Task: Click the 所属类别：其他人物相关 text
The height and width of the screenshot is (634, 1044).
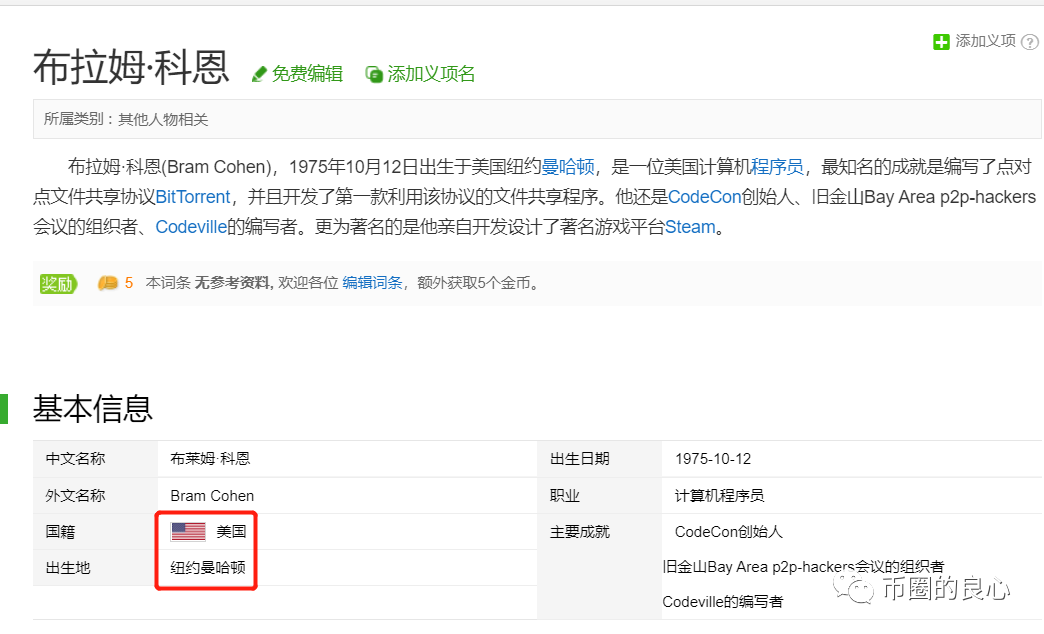Action: tap(127, 119)
